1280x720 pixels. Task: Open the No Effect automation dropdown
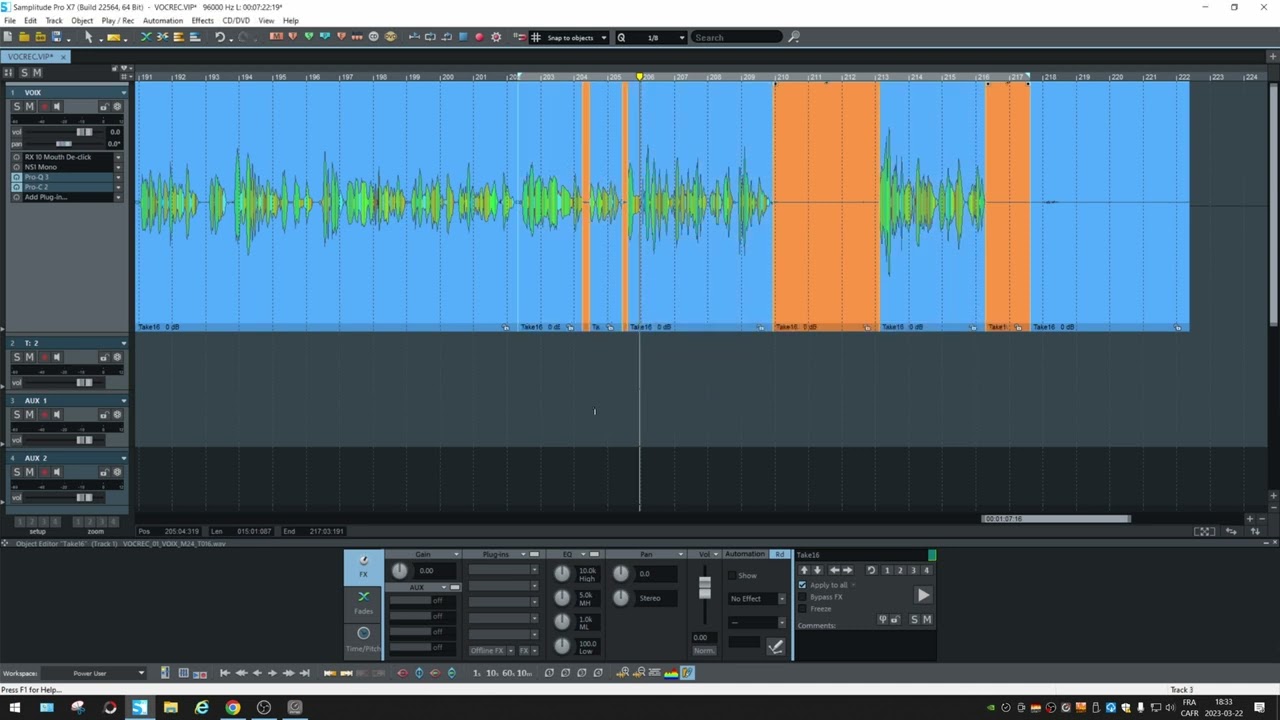click(782, 598)
